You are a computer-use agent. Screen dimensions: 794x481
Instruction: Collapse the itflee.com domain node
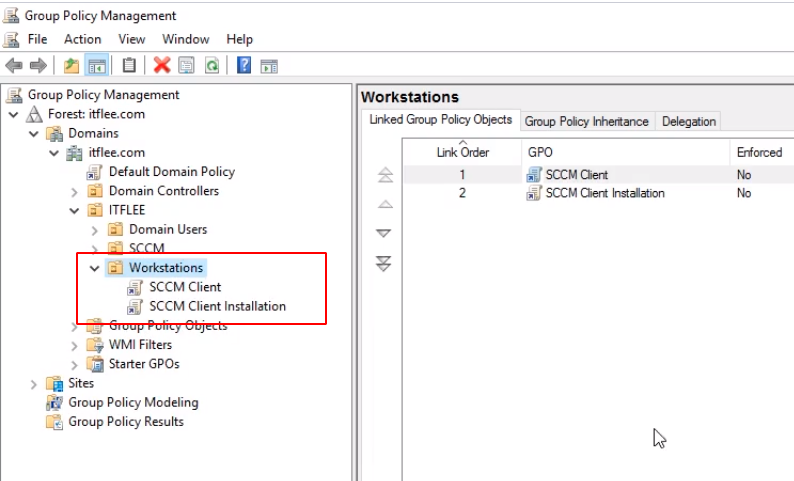[x=54, y=153]
